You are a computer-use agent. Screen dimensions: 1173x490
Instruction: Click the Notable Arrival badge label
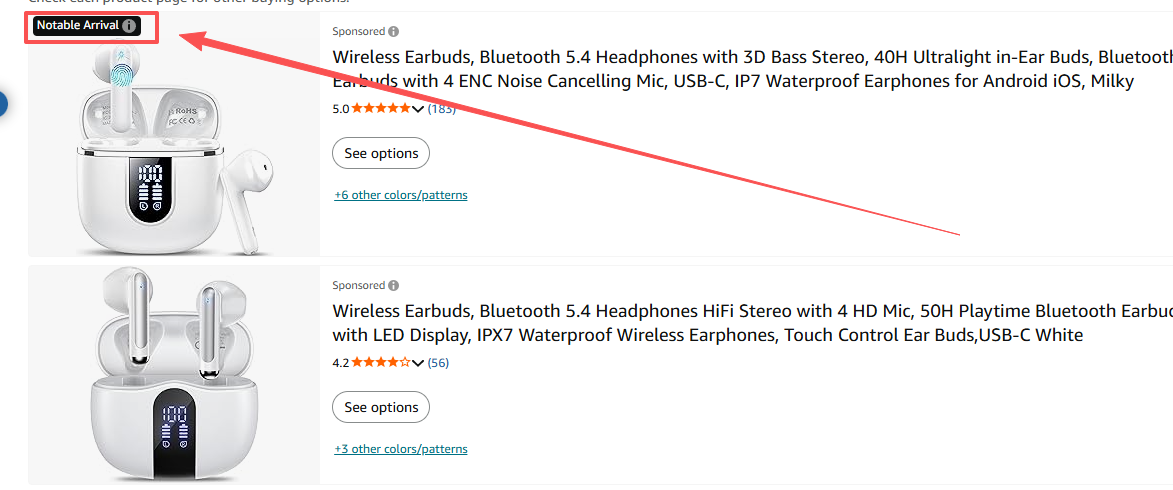pos(77,25)
